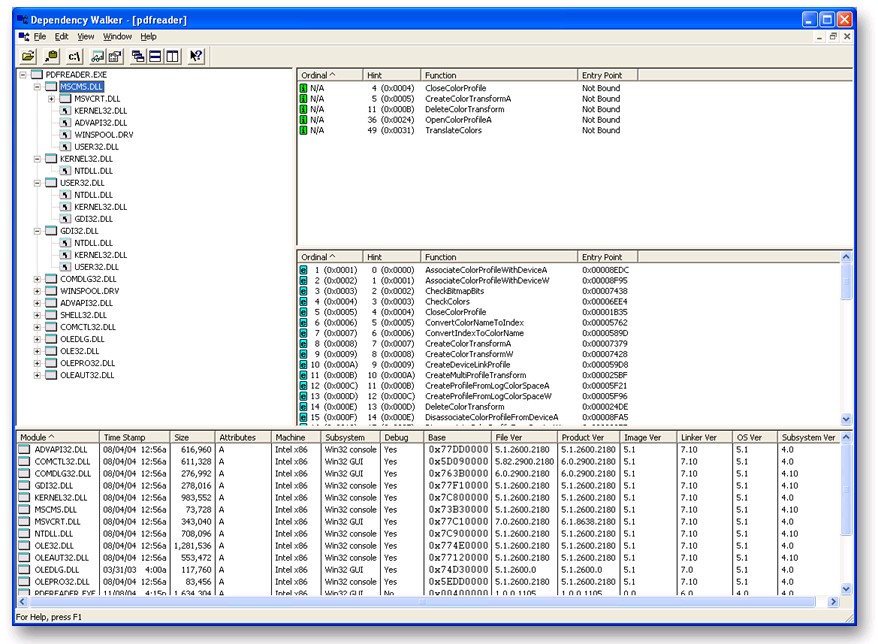Click the export icon beside CreateMultiProfileTransform

303,375
